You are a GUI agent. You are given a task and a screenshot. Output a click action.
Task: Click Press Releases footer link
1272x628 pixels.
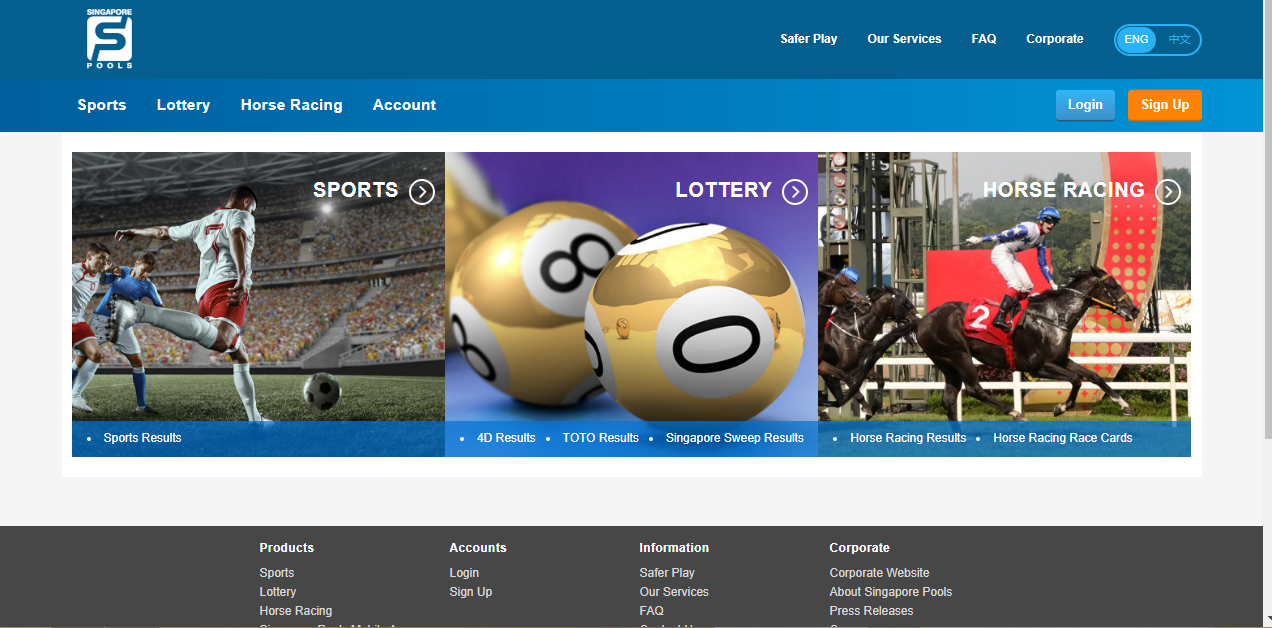(871, 611)
